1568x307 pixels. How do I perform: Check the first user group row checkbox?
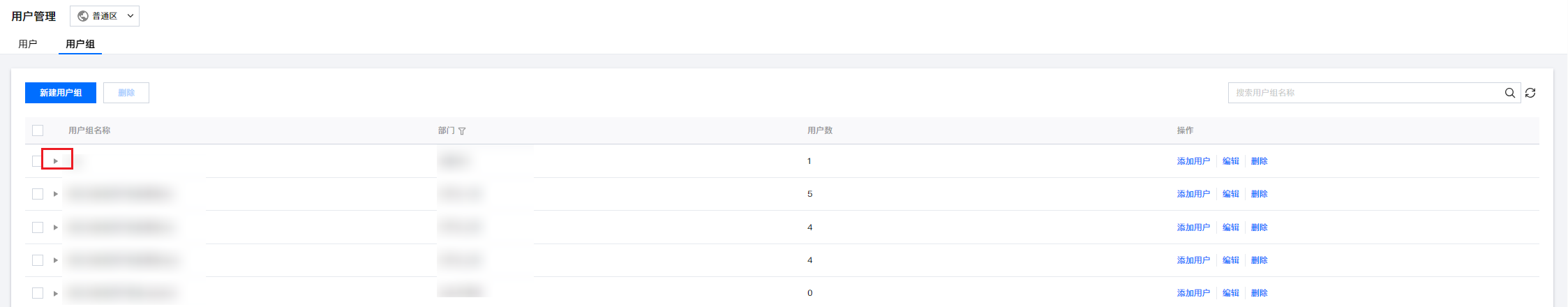37,161
